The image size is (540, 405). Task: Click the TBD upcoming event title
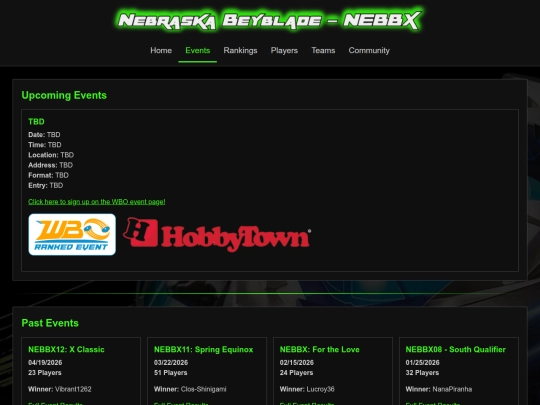[x=36, y=122]
